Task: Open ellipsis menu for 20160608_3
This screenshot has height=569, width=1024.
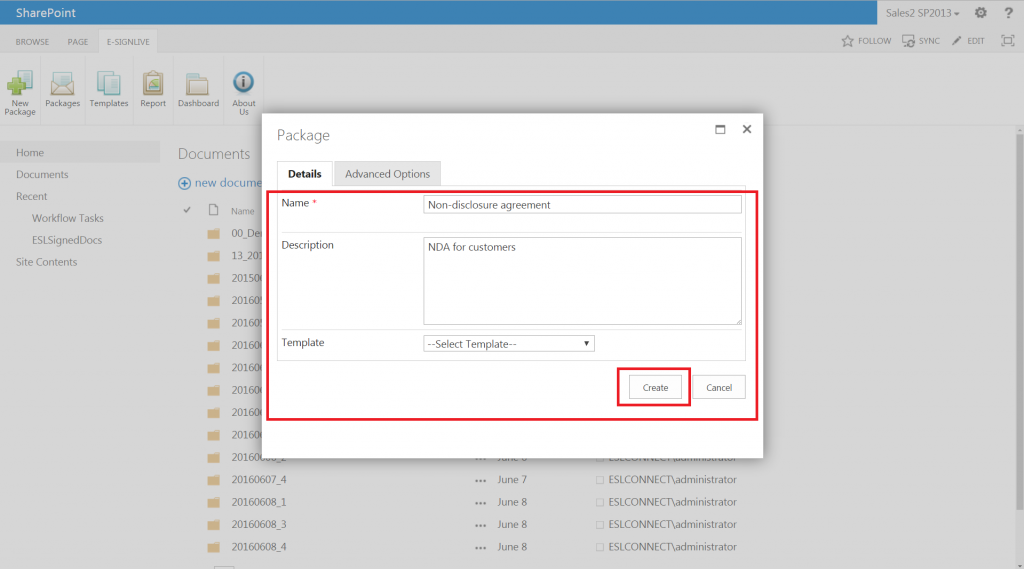Action: [x=481, y=525]
